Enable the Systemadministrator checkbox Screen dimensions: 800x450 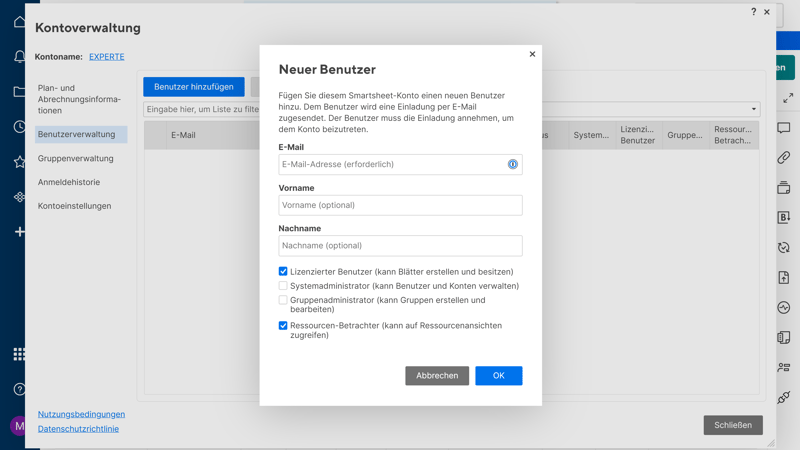coord(283,286)
